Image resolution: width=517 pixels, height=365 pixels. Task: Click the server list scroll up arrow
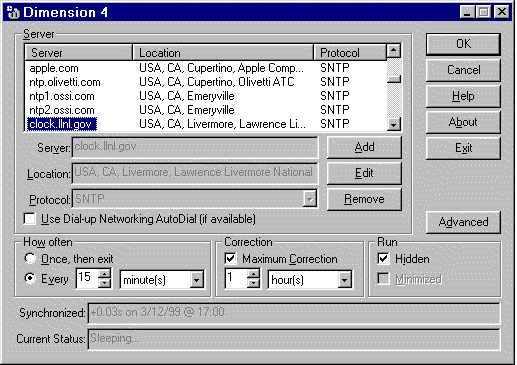[394, 51]
